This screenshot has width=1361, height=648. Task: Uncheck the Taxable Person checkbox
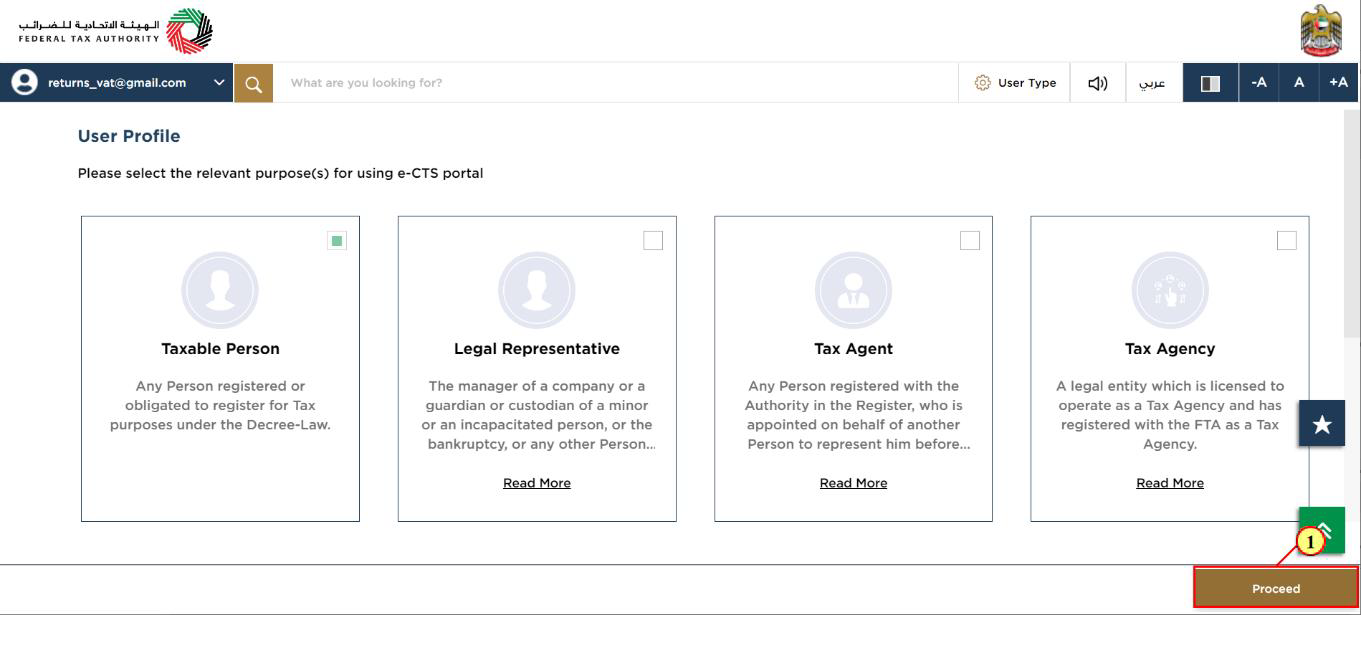click(337, 241)
